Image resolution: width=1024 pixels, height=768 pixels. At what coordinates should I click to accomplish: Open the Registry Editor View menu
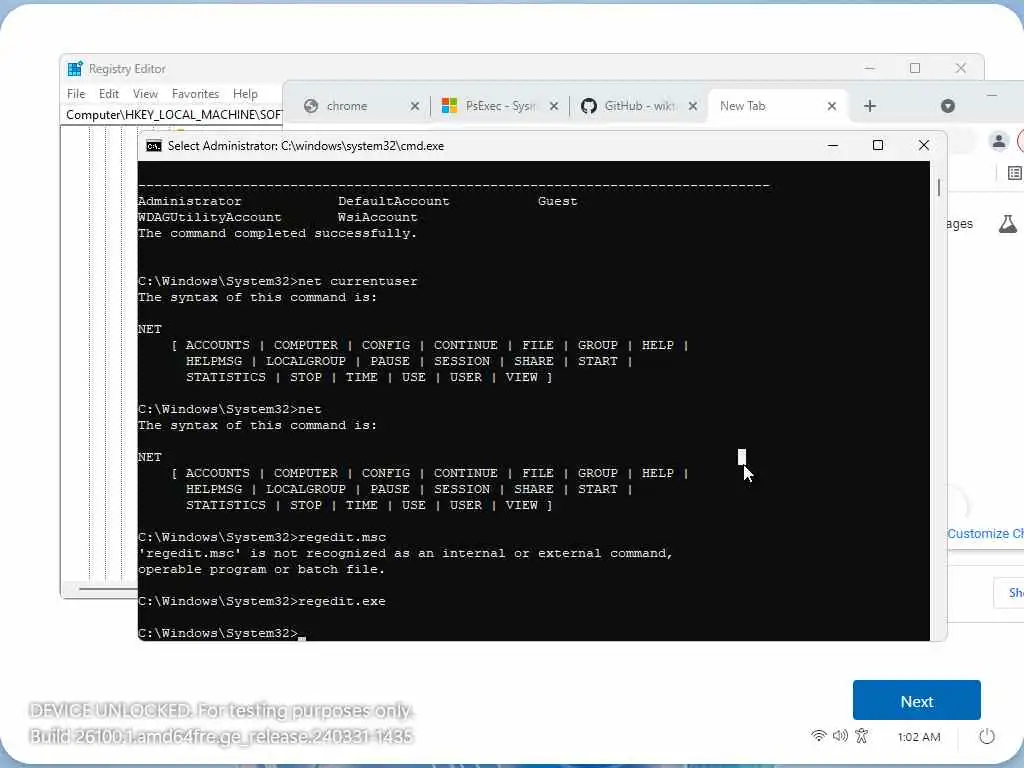click(x=145, y=94)
